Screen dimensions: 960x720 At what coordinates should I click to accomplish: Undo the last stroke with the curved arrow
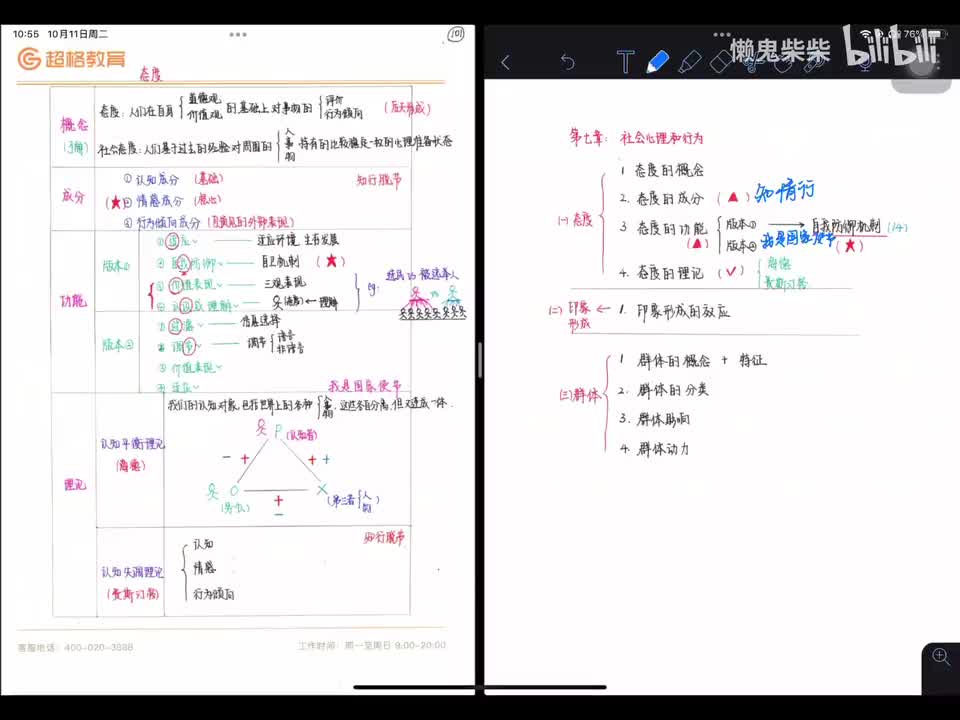point(568,62)
